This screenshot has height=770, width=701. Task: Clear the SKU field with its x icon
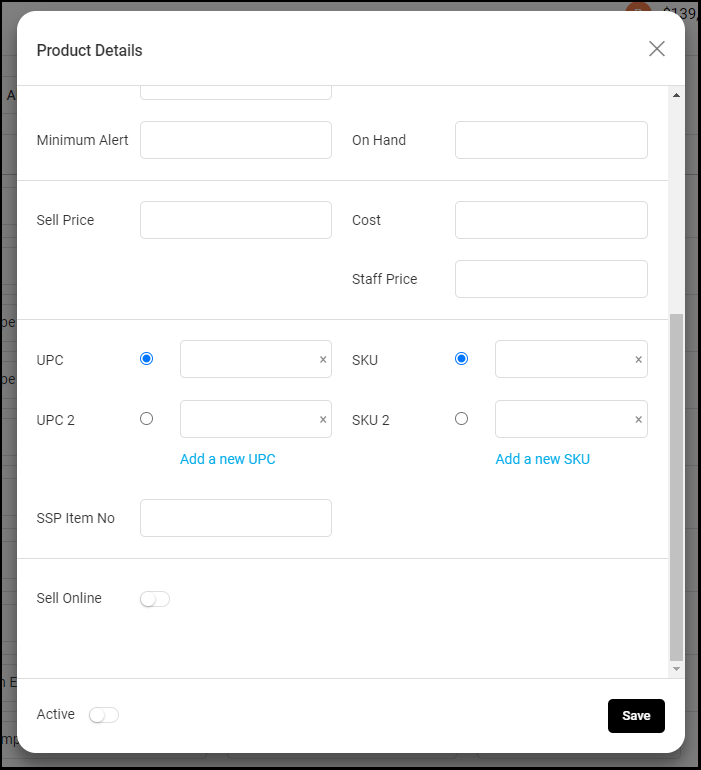638,359
